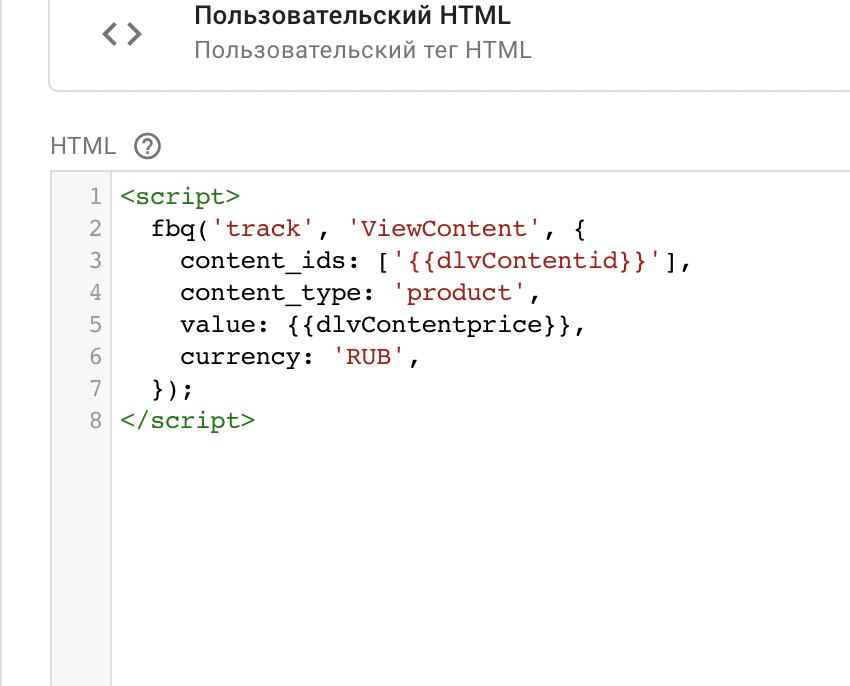The height and width of the screenshot is (686, 850).
Task: Click the closing }); on line 7
Action: [172, 389]
